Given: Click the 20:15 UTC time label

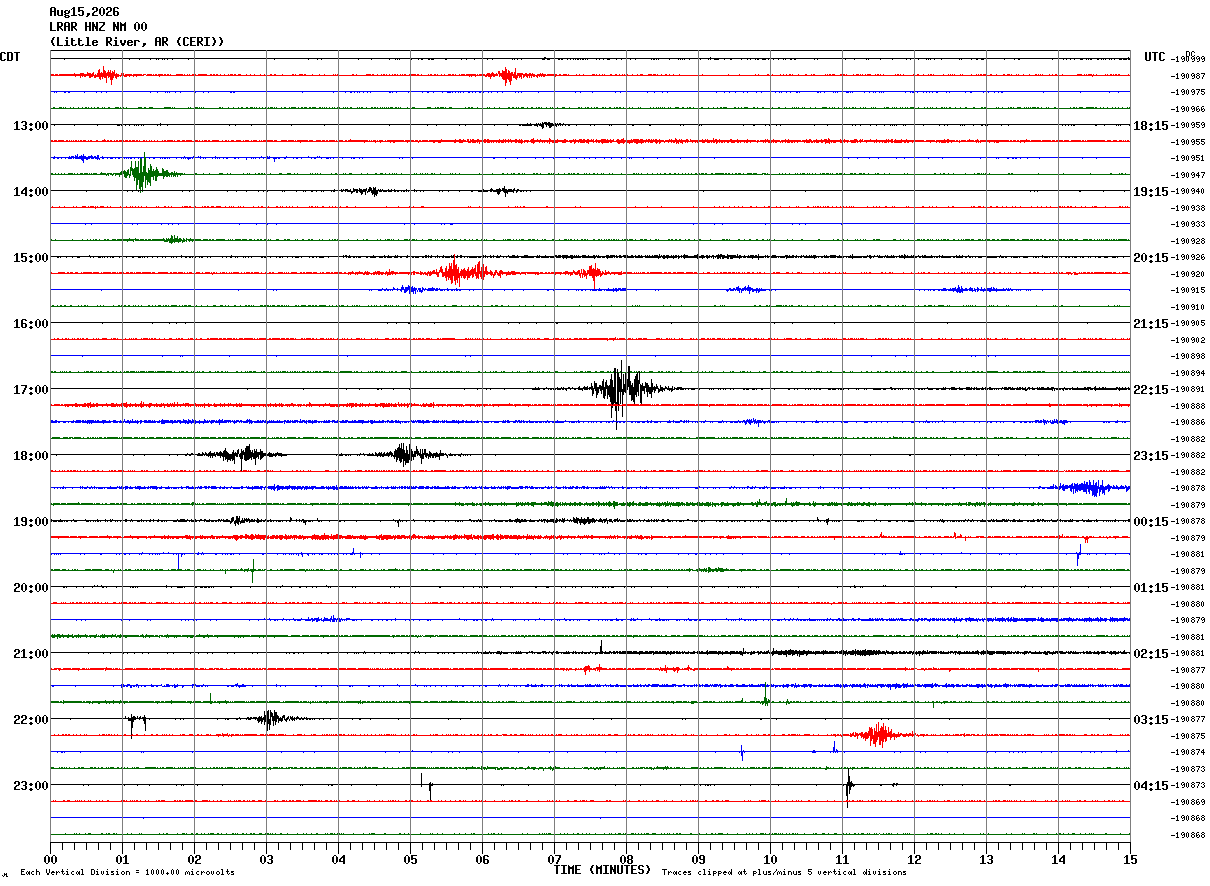Looking at the screenshot, I should click(1151, 257).
